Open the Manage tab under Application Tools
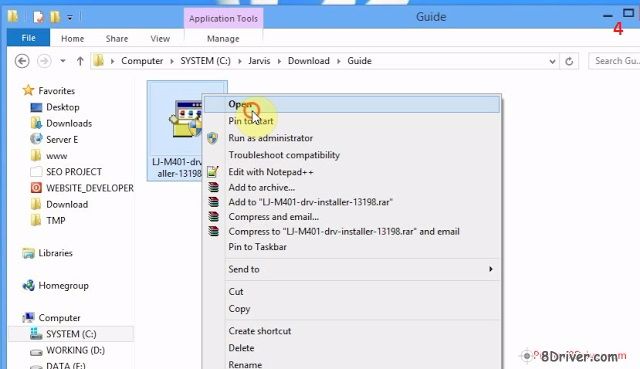Image resolution: width=640 pixels, height=369 pixels. point(223,38)
